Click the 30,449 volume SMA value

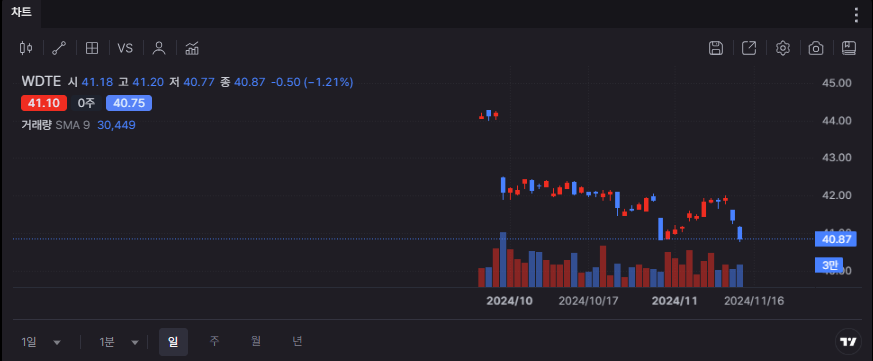[x=116, y=125]
